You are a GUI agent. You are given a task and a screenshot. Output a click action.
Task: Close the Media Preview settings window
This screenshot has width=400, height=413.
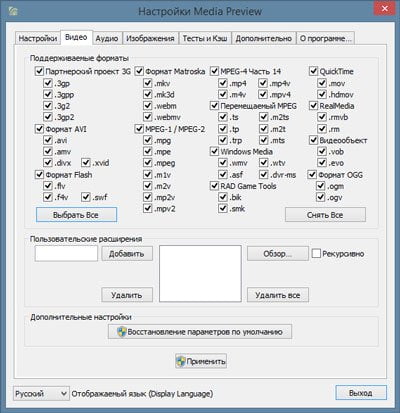click(384, 9)
